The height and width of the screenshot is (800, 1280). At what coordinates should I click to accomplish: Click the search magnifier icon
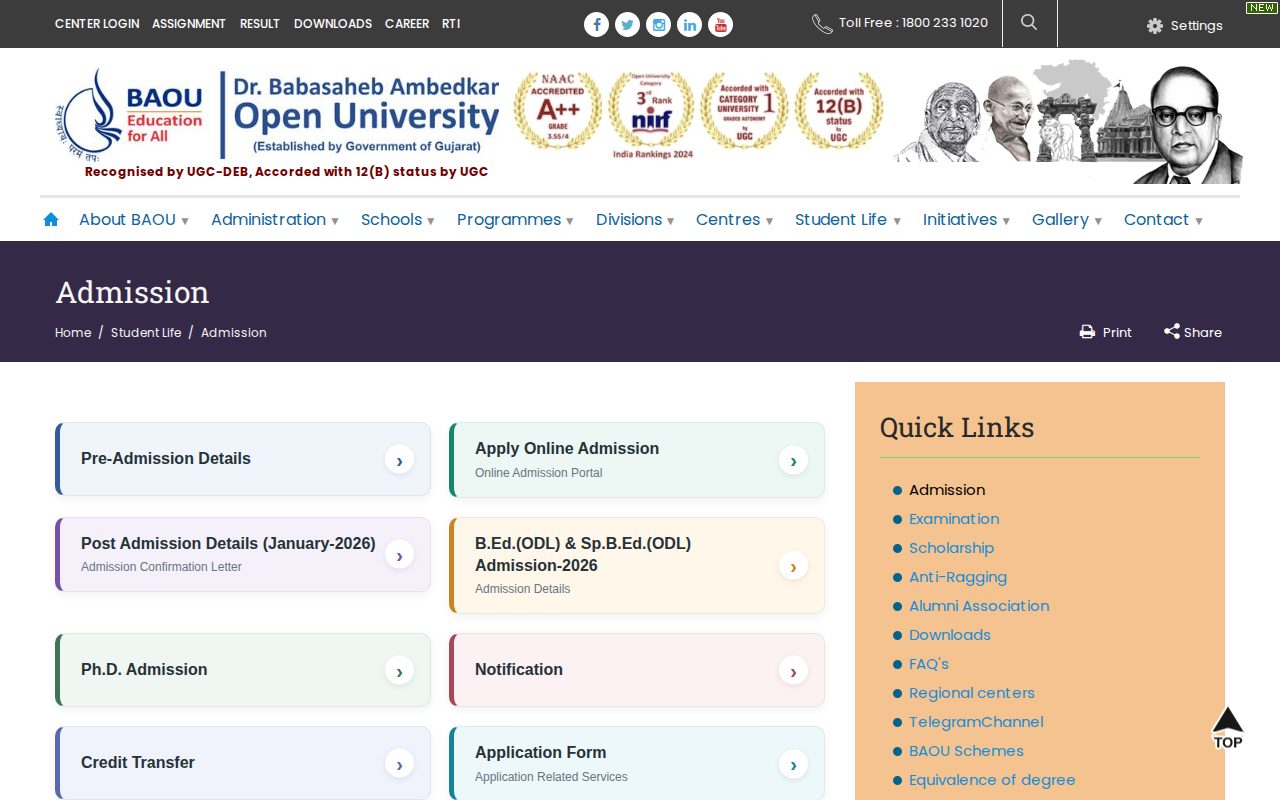tap(1029, 22)
